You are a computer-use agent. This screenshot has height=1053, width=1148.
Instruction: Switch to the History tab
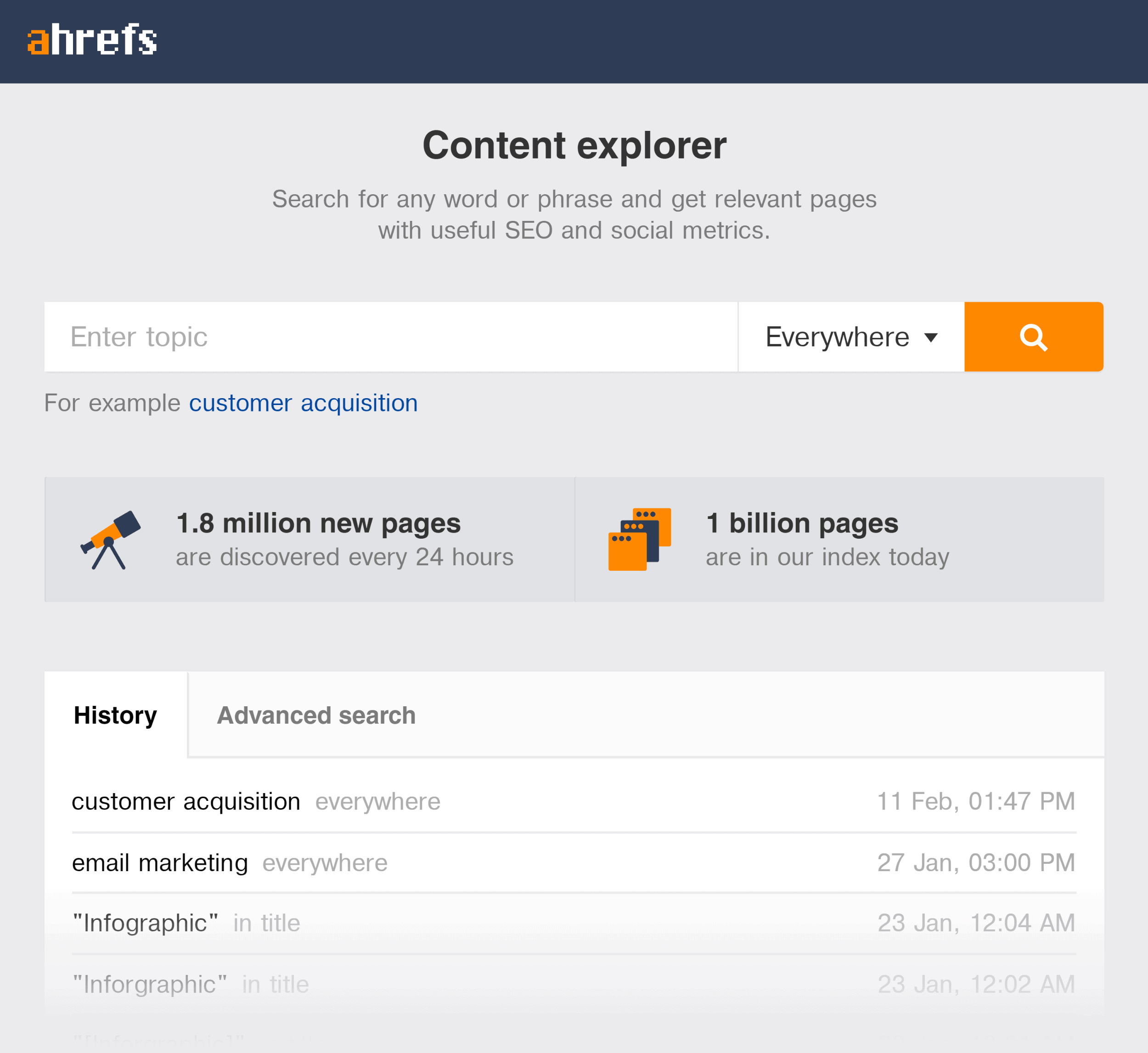tap(116, 715)
